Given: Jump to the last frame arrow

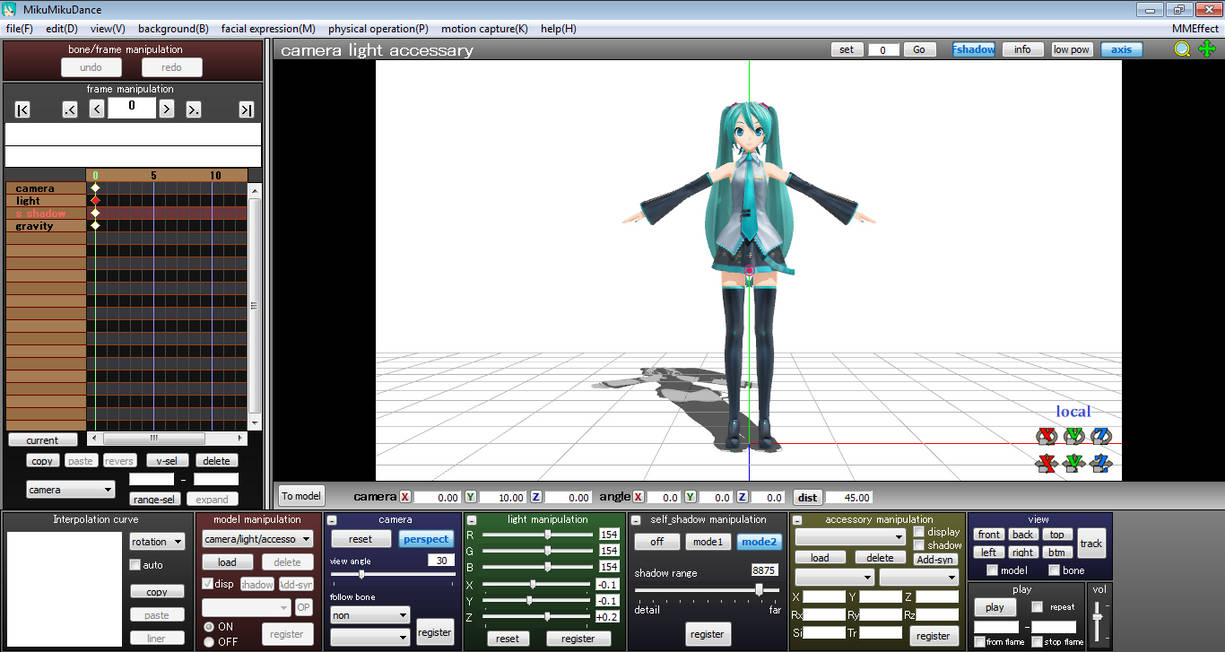Looking at the screenshot, I should (246, 110).
